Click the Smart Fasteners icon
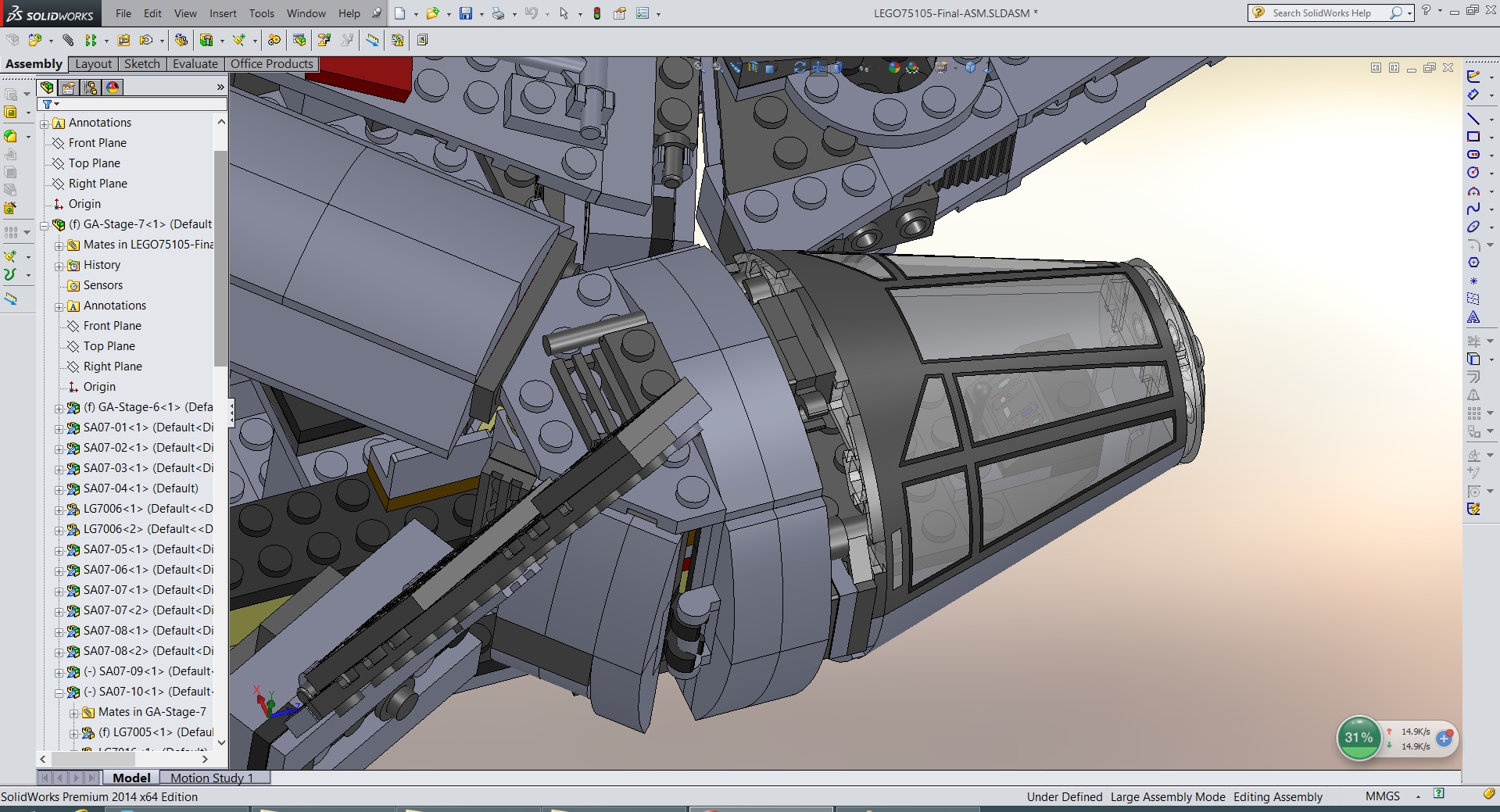Image resolution: width=1500 pixels, height=812 pixels. pyautogui.click(x=124, y=40)
